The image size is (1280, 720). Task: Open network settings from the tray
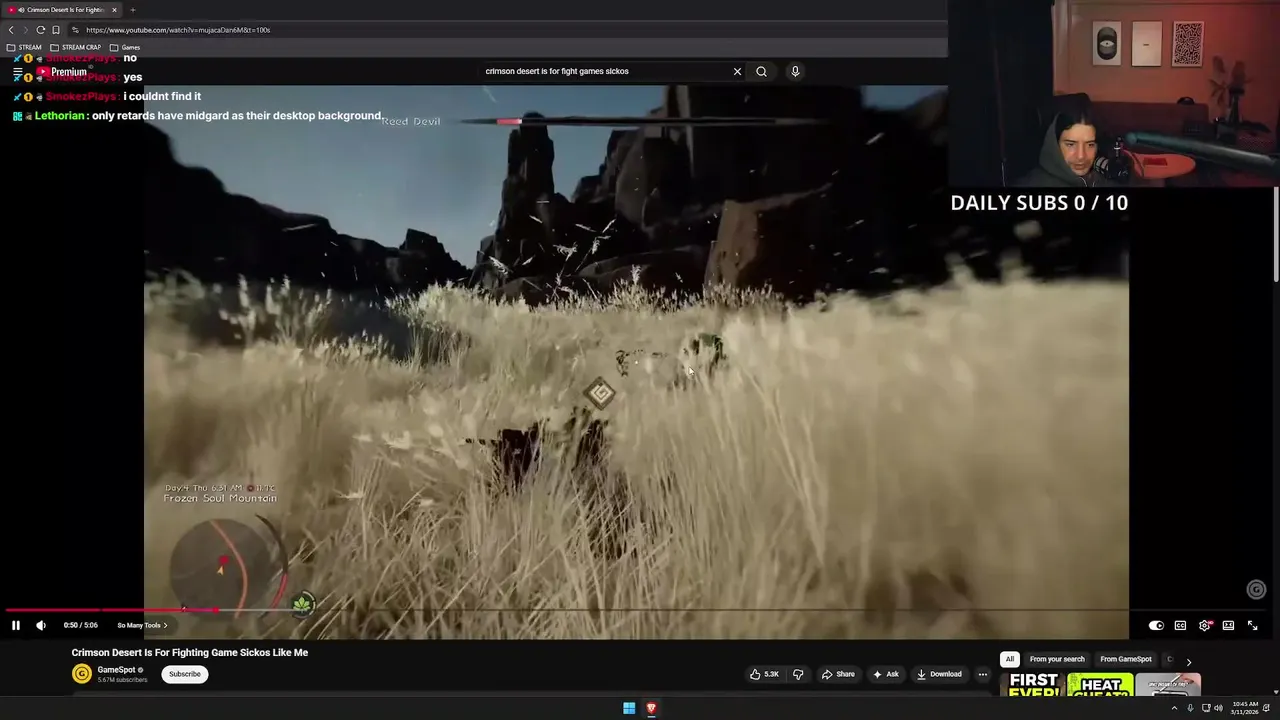[1205, 708]
